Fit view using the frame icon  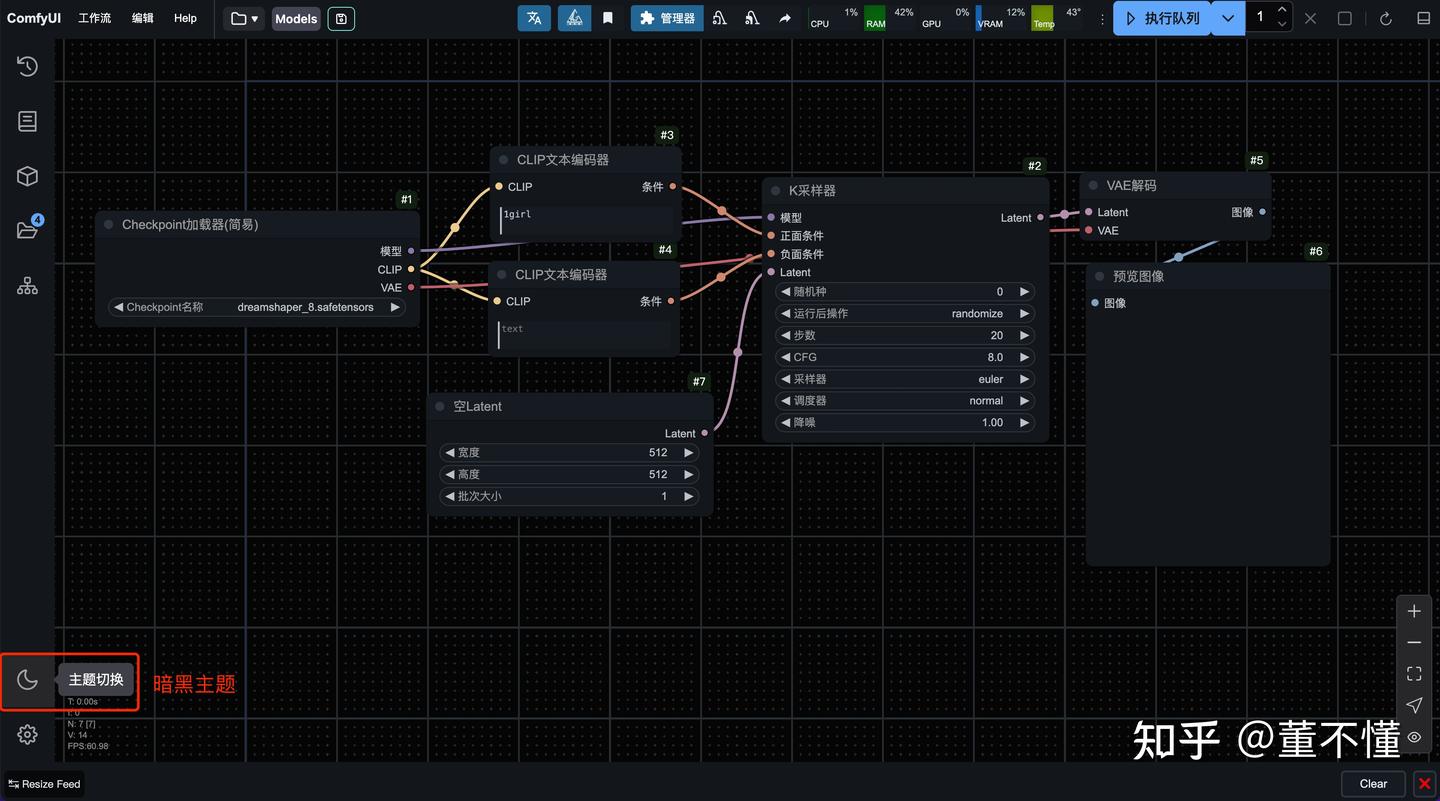(x=1414, y=674)
